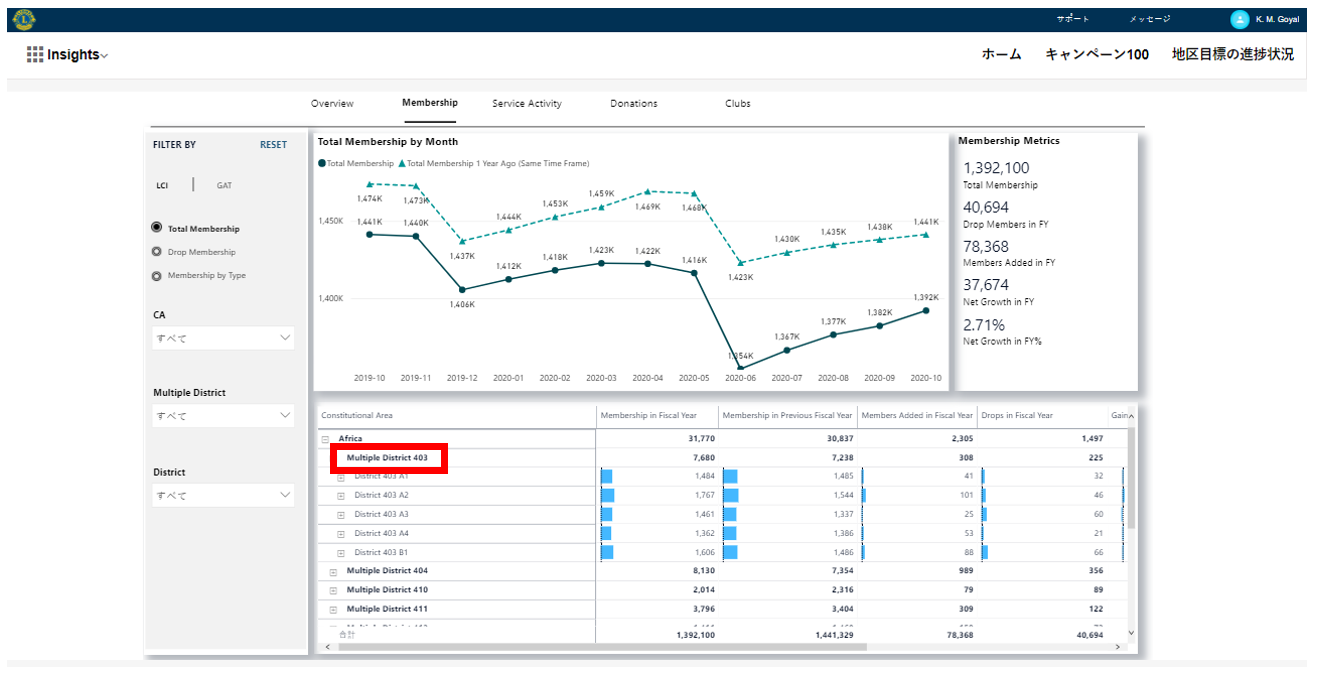Select the Drop Membership radio option
The width and height of the screenshot is (1319, 677).
(156, 252)
